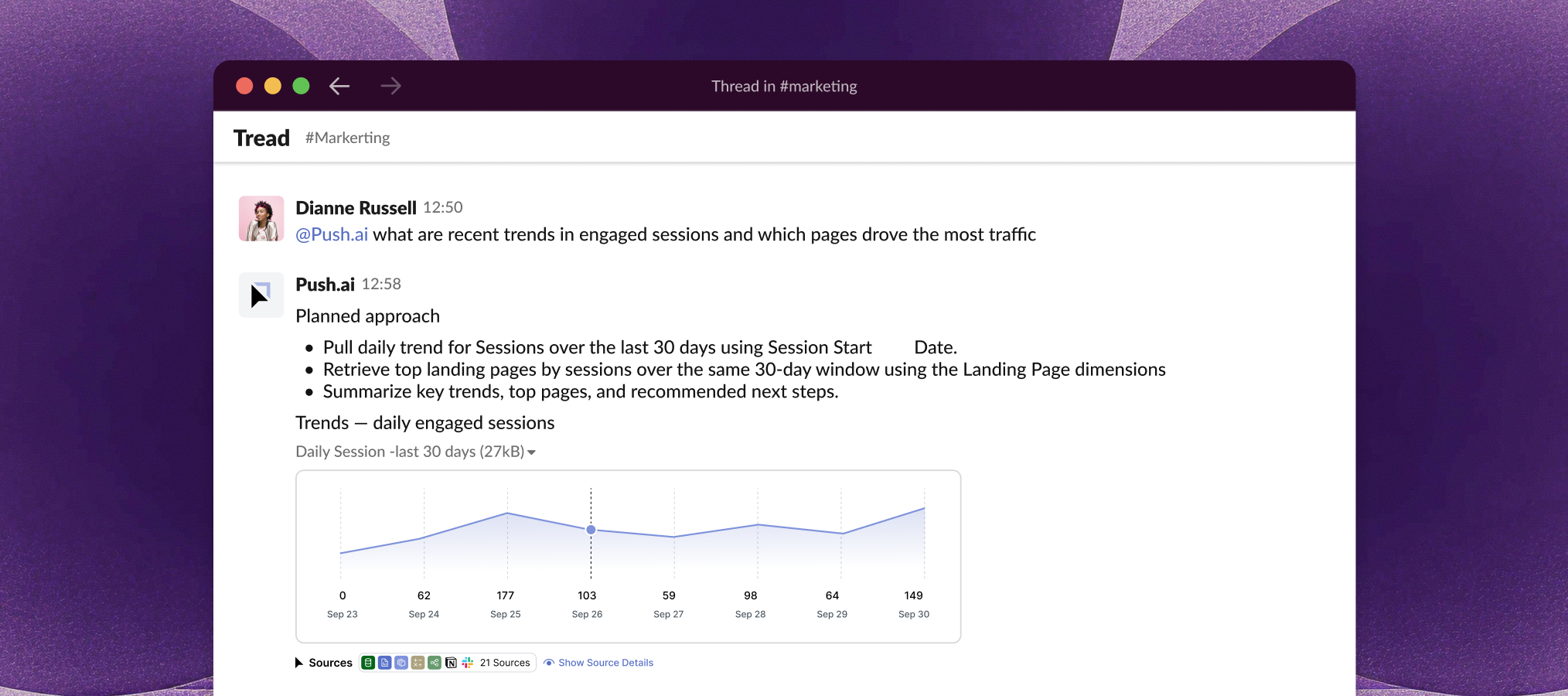Click the value 149 under the chart
This screenshot has width=1568, height=696.
click(x=914, y=595)
